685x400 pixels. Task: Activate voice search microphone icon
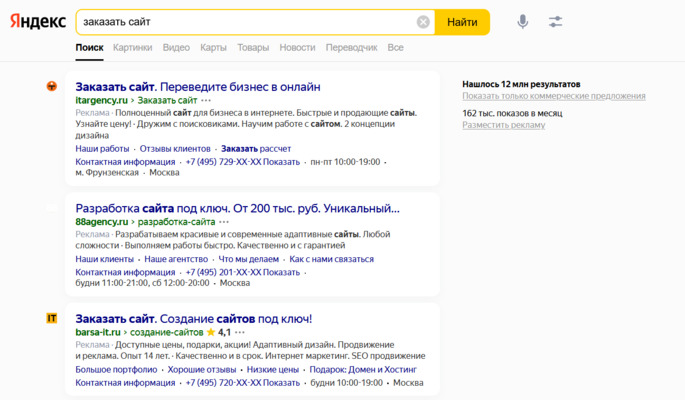pyautogui.click(x=523, y=22)
